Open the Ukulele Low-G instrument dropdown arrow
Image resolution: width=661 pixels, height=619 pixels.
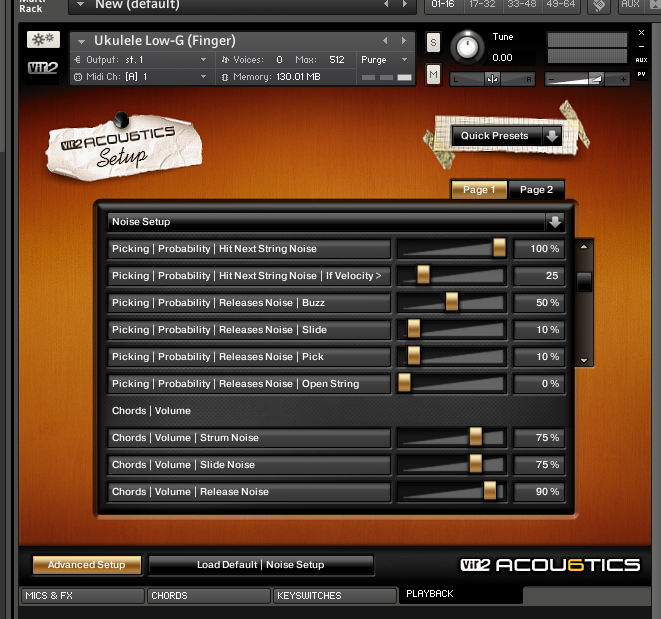coord(81,41)
